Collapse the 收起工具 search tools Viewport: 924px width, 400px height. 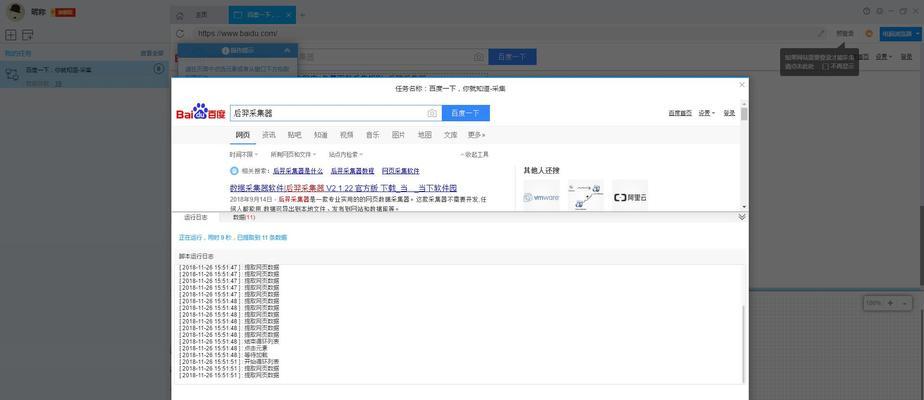(x=474, y=154)
